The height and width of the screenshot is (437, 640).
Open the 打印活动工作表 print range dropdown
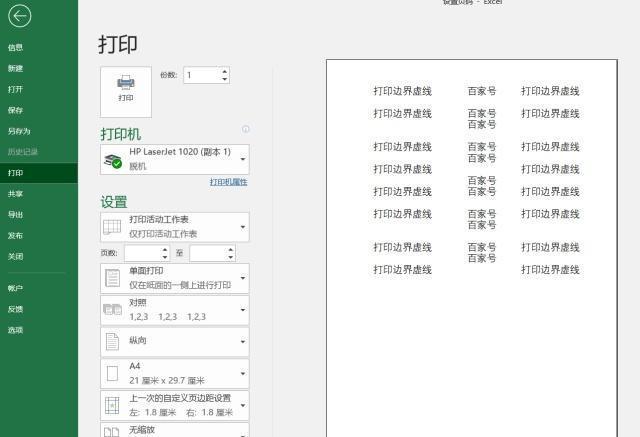point(243,227)
